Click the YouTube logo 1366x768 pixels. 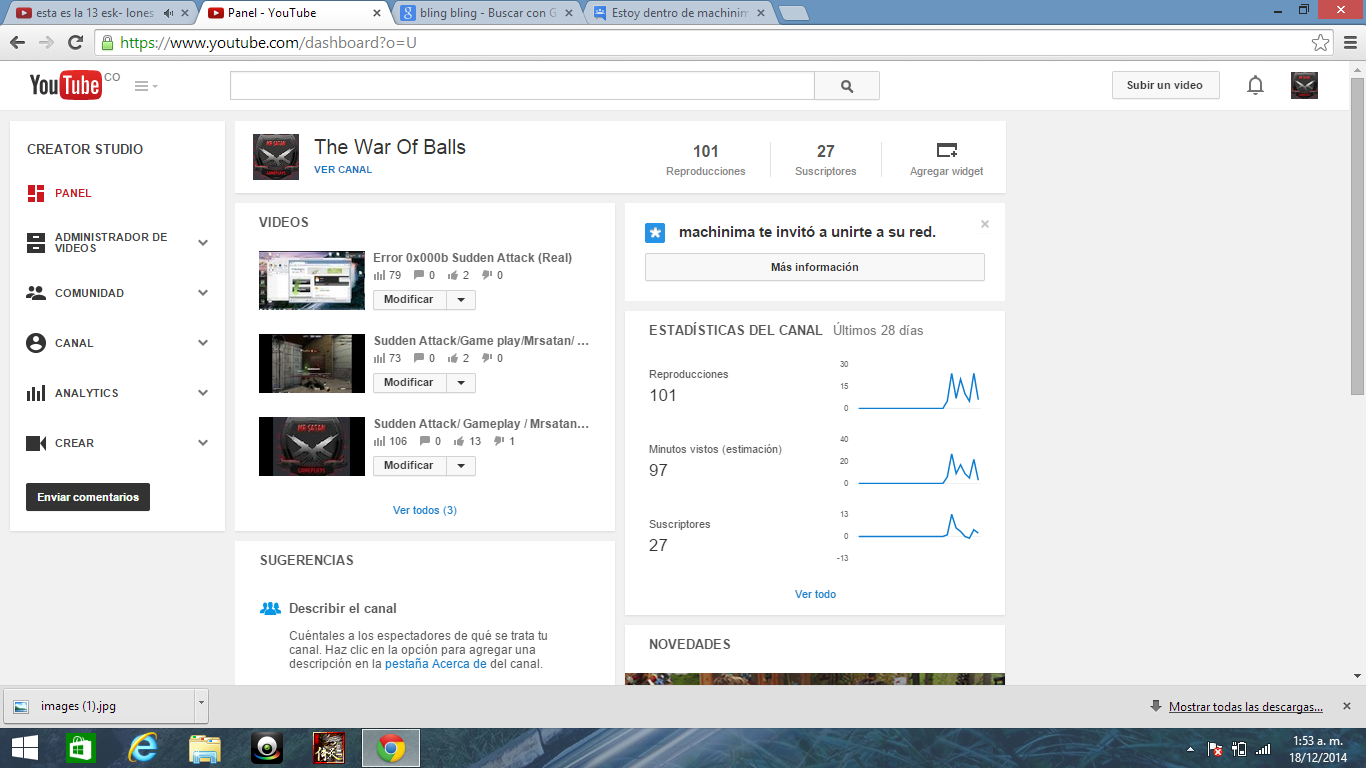65,86
